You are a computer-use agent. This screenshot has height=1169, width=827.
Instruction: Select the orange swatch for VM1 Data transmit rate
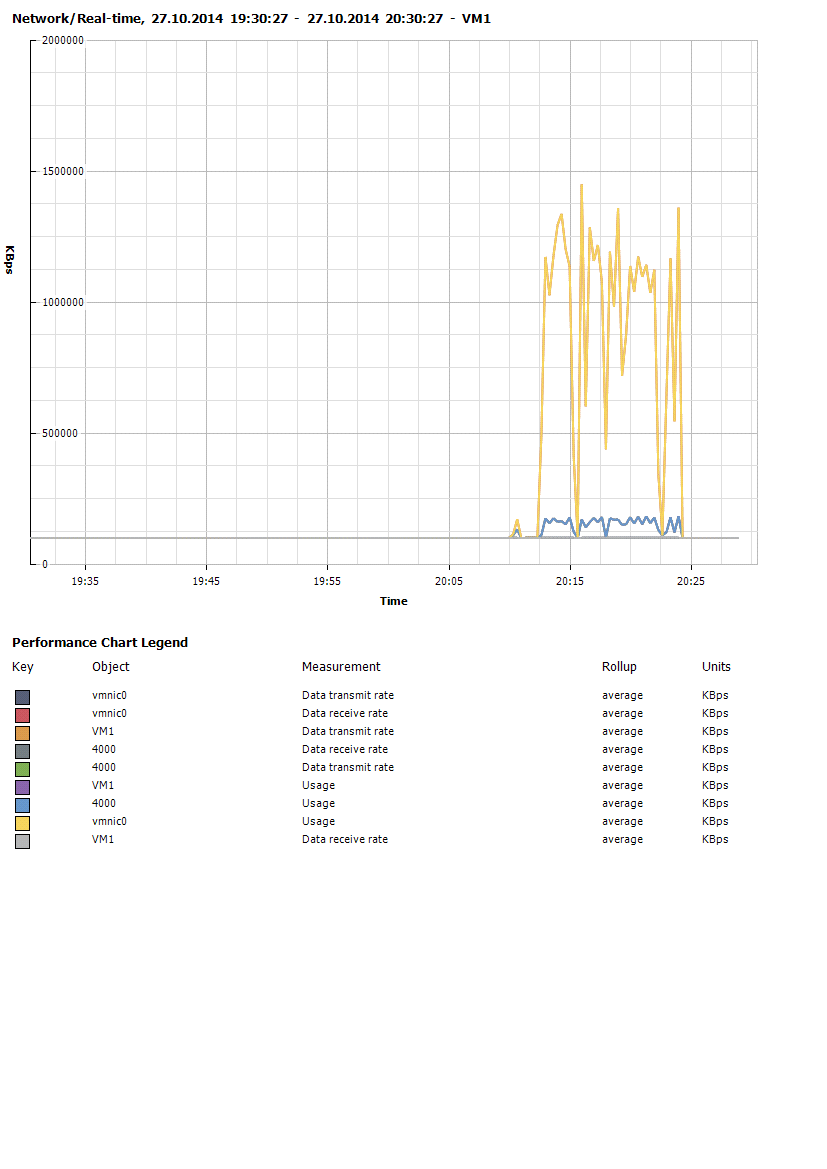coord(22,733)
